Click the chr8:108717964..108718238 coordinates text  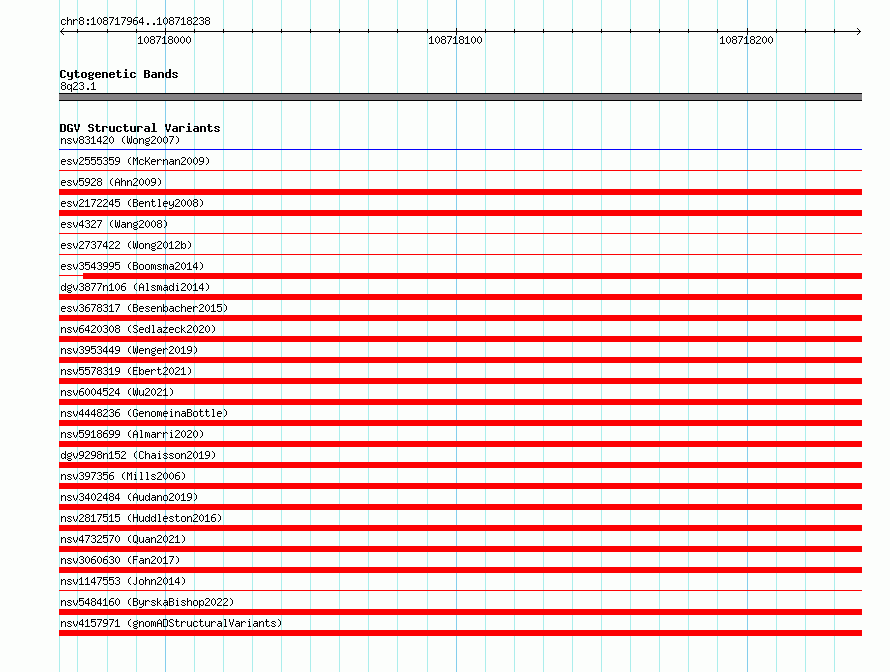[x=135, y=21]
